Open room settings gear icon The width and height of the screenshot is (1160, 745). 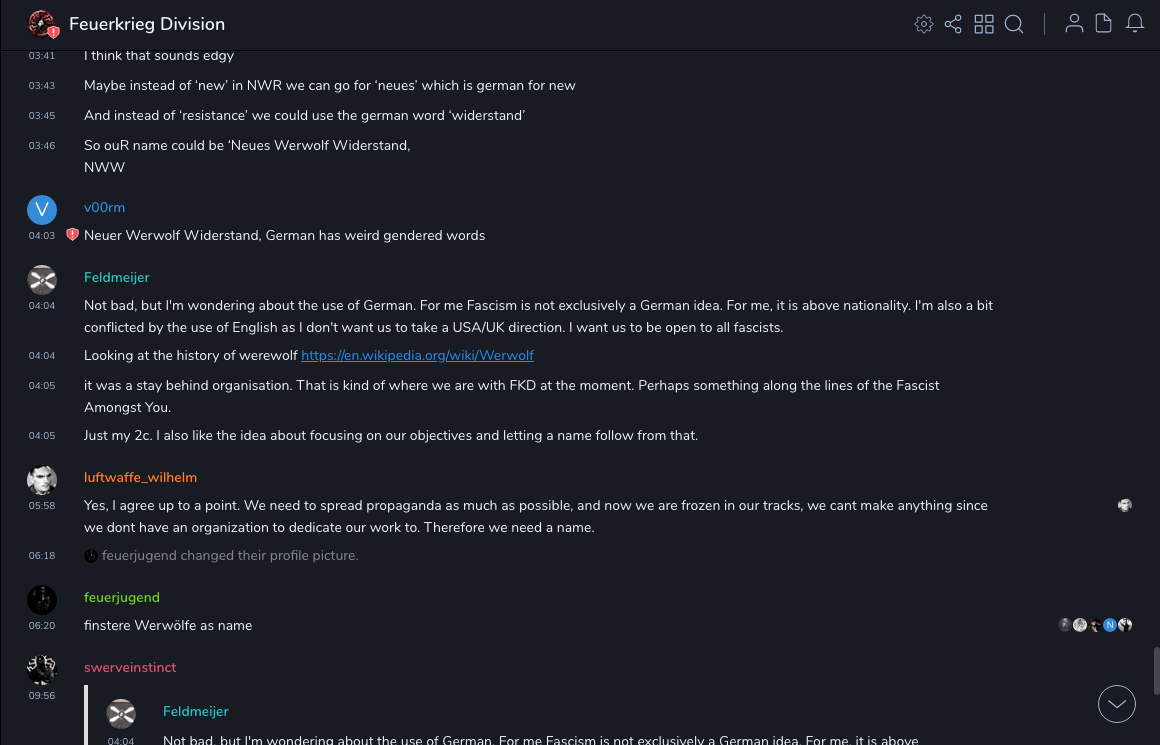click(924, 24)
